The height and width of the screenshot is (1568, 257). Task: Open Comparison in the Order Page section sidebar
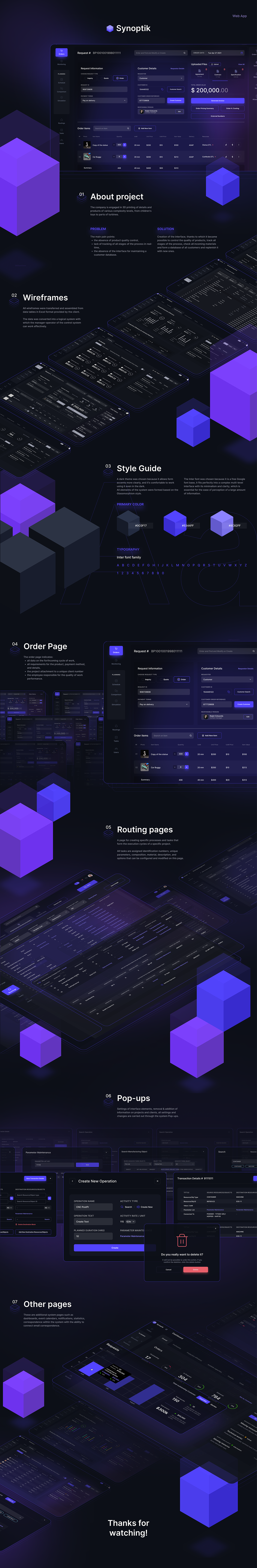(116, 693)
